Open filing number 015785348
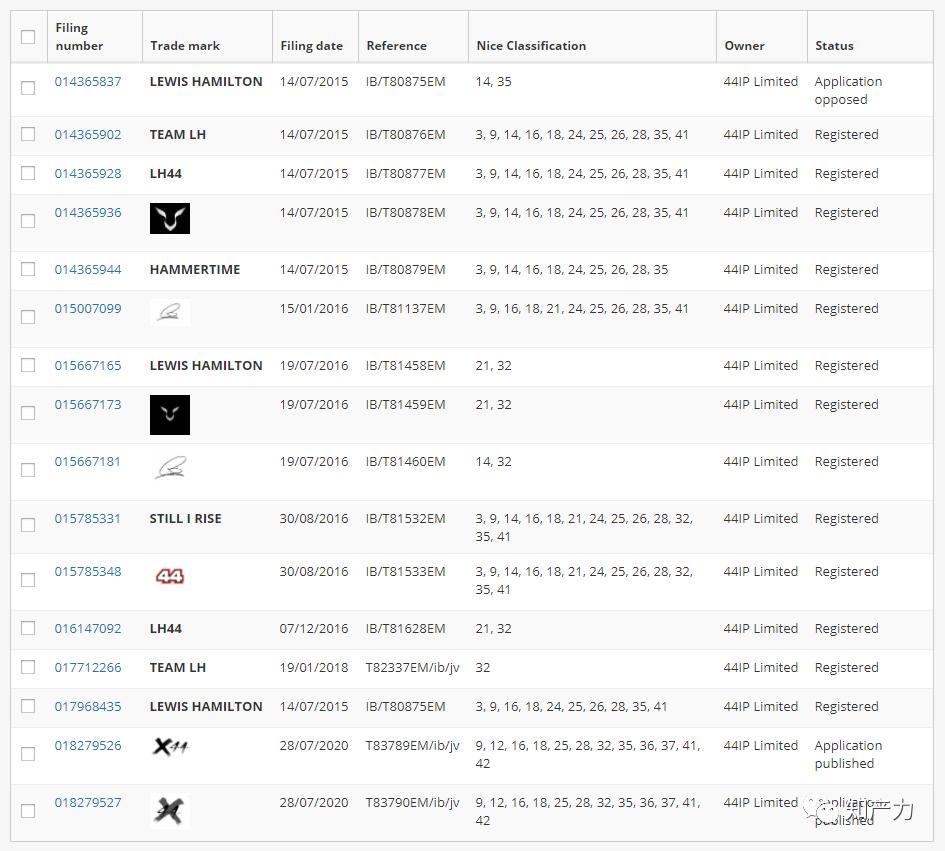The height and width of the screenshot is (851, 945). [x=88, y=571]
